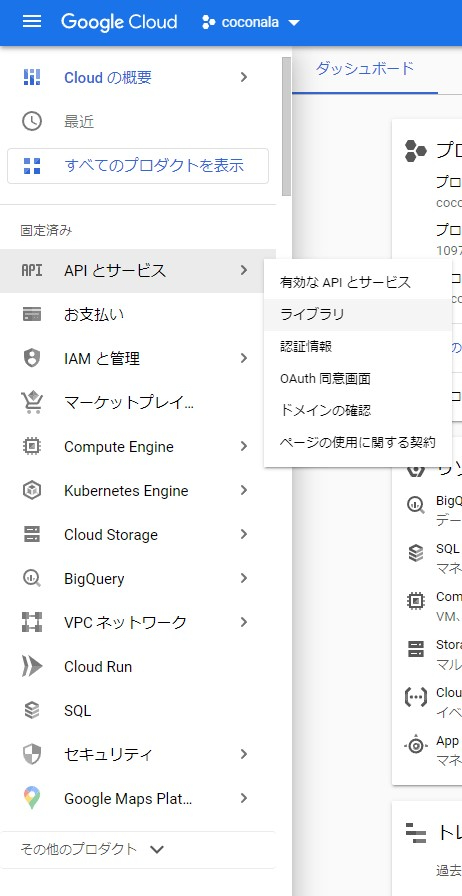The image size is (462, 896).
Task: Expand the Cloud Storage submenu chevron
Action: 244,534
